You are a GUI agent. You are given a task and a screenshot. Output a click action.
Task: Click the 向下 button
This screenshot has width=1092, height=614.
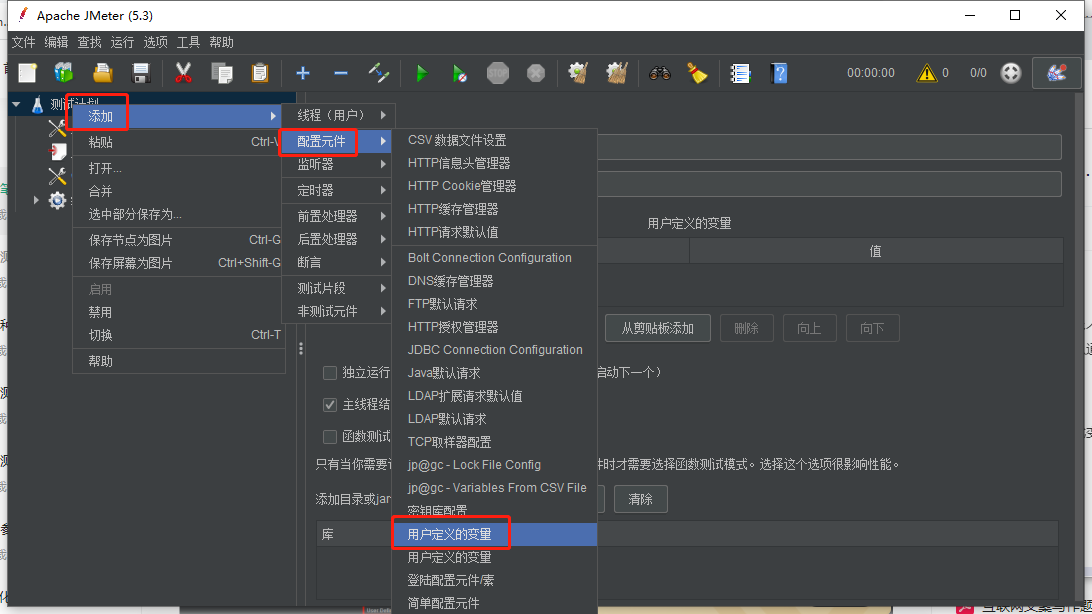coord(872,328)
